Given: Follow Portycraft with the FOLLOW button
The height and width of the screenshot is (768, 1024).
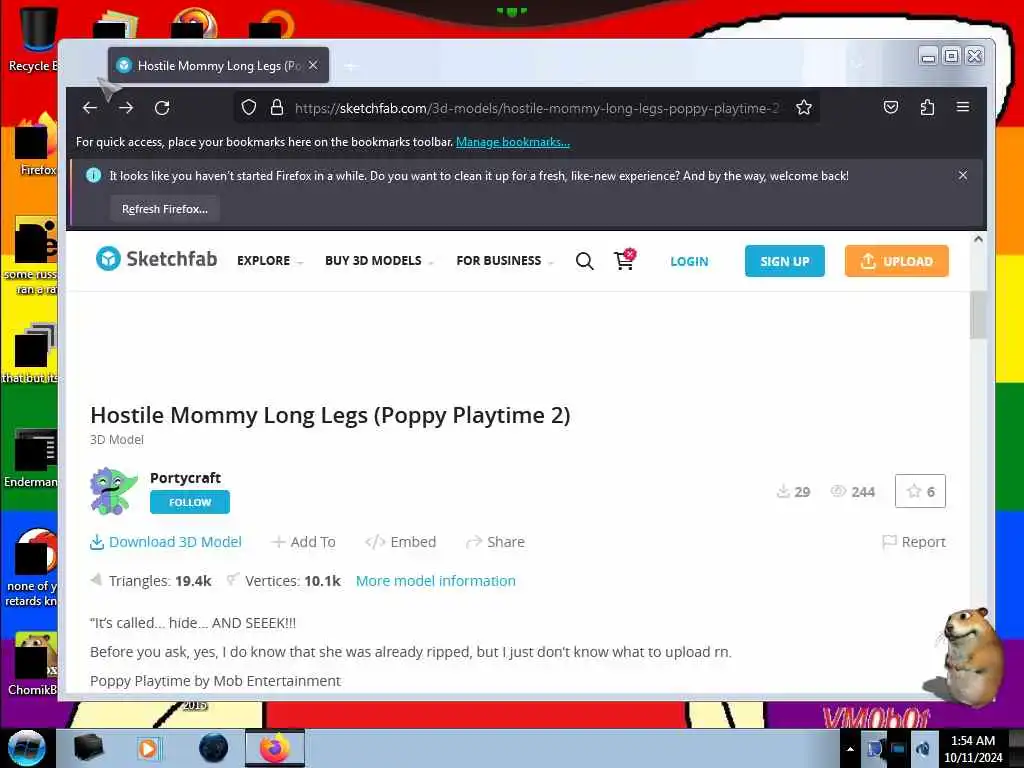Looking at the screenshot, I should pyautogui.click(x=190, y=502).
